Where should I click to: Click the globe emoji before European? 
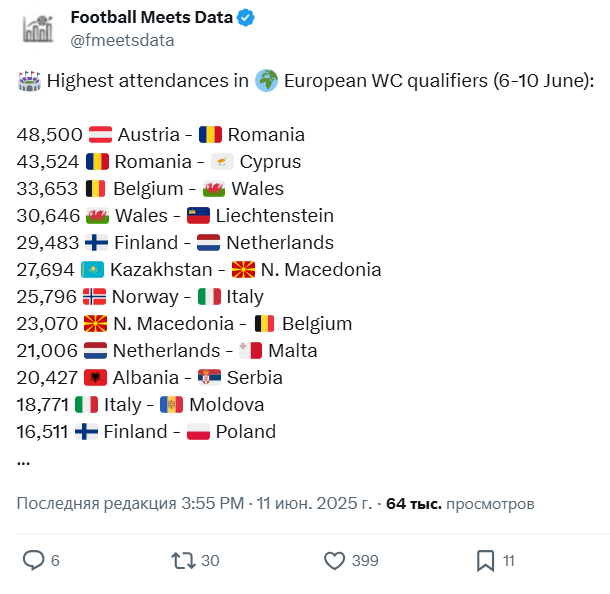[x=266, y=81]
